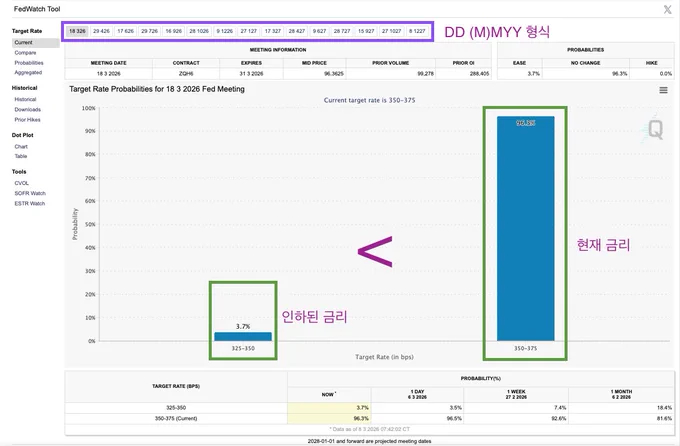Viewport: 680px width, 446px height.
Task: Select the 18 326 meeting date tab
Action: (x=77, y=31)
